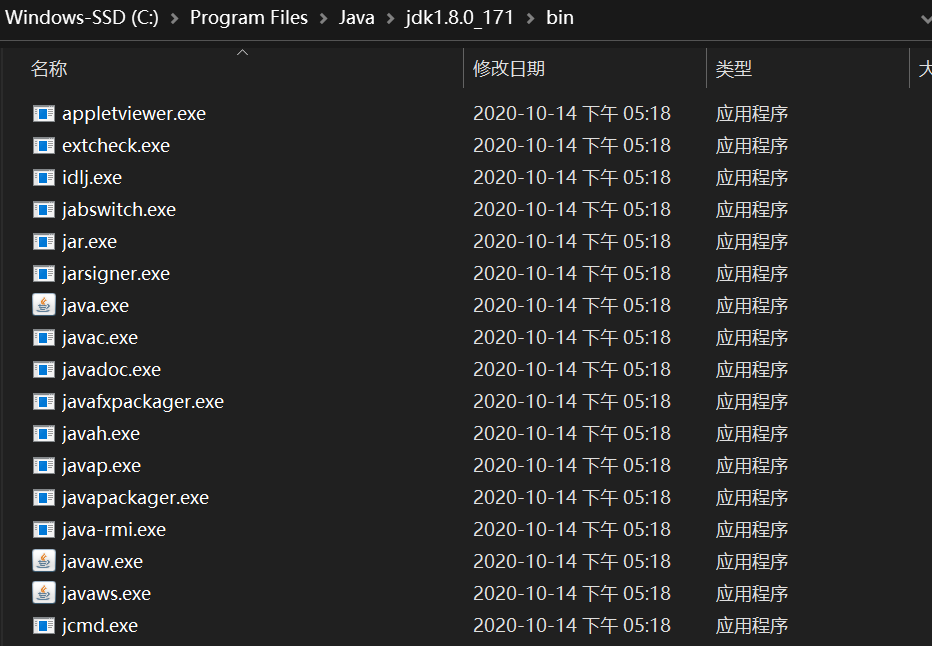Click the modified date of javac.exe
Screen dimensions: 932x646
point(572,338)
